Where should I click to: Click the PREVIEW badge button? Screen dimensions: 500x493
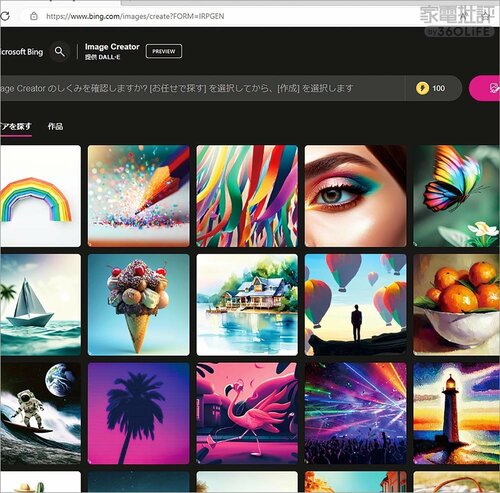[164, 51]
